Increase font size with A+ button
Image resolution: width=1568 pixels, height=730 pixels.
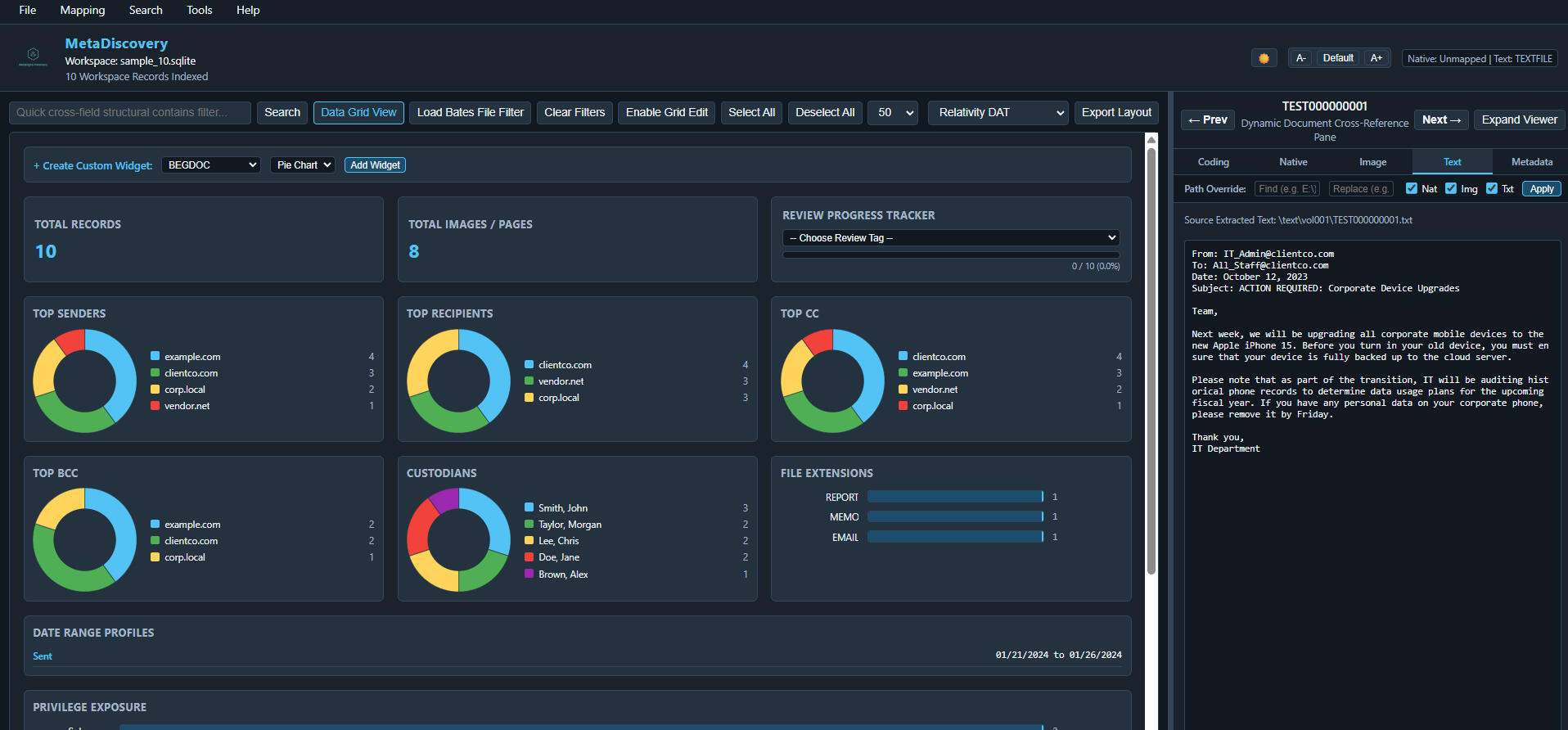point(1377,58)
